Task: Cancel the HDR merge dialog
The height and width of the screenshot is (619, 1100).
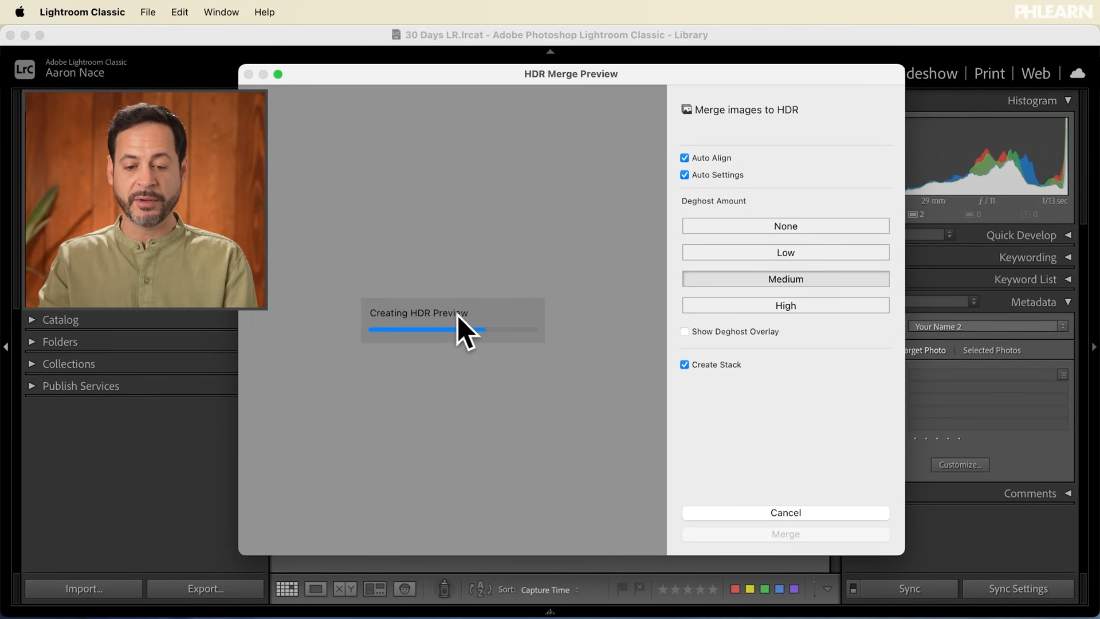Action: pyautogui.click(x=786, y=513)
